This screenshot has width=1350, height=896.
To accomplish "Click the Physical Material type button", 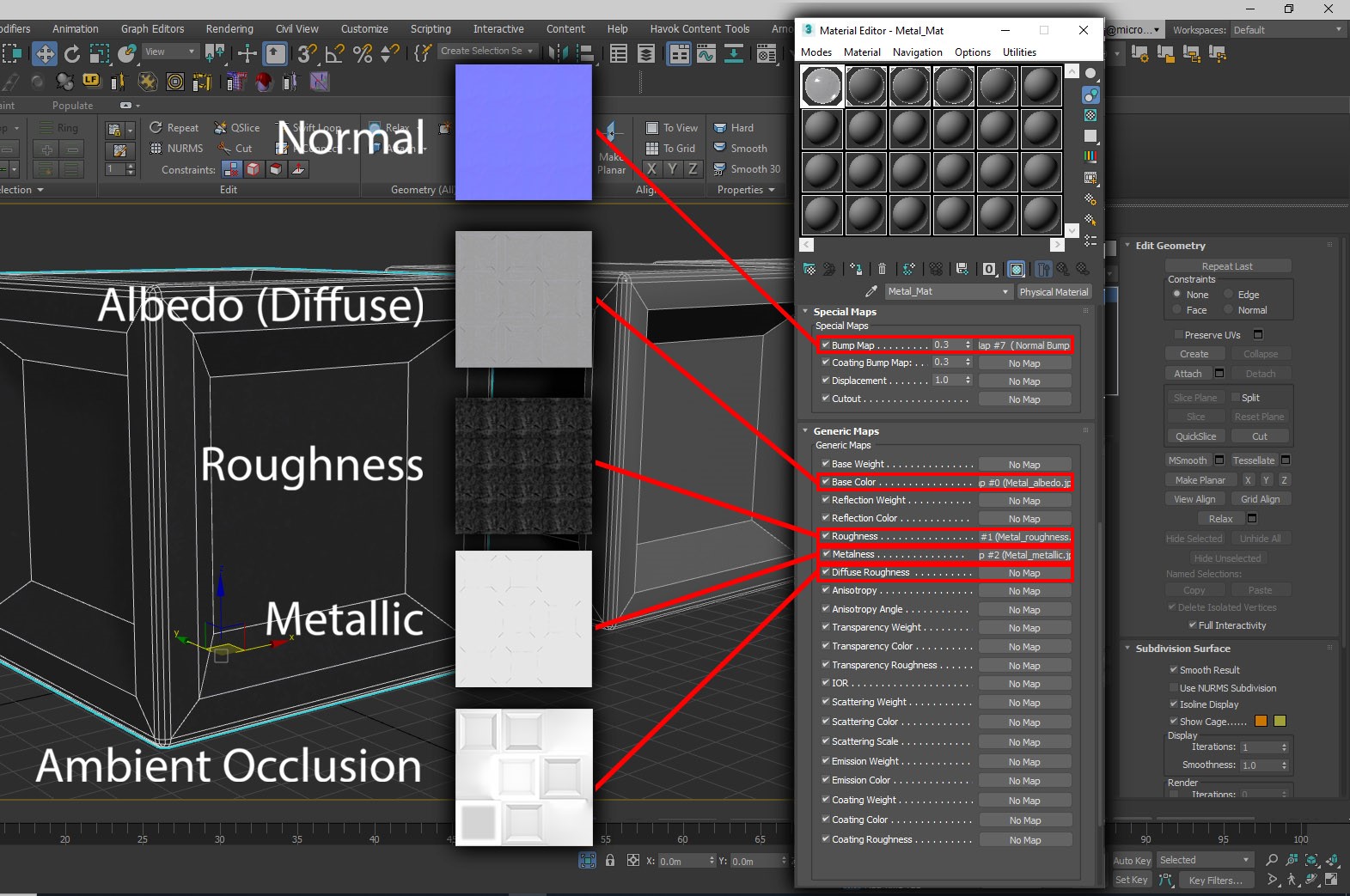I will pyautogui.click(x=1054, y=292).
